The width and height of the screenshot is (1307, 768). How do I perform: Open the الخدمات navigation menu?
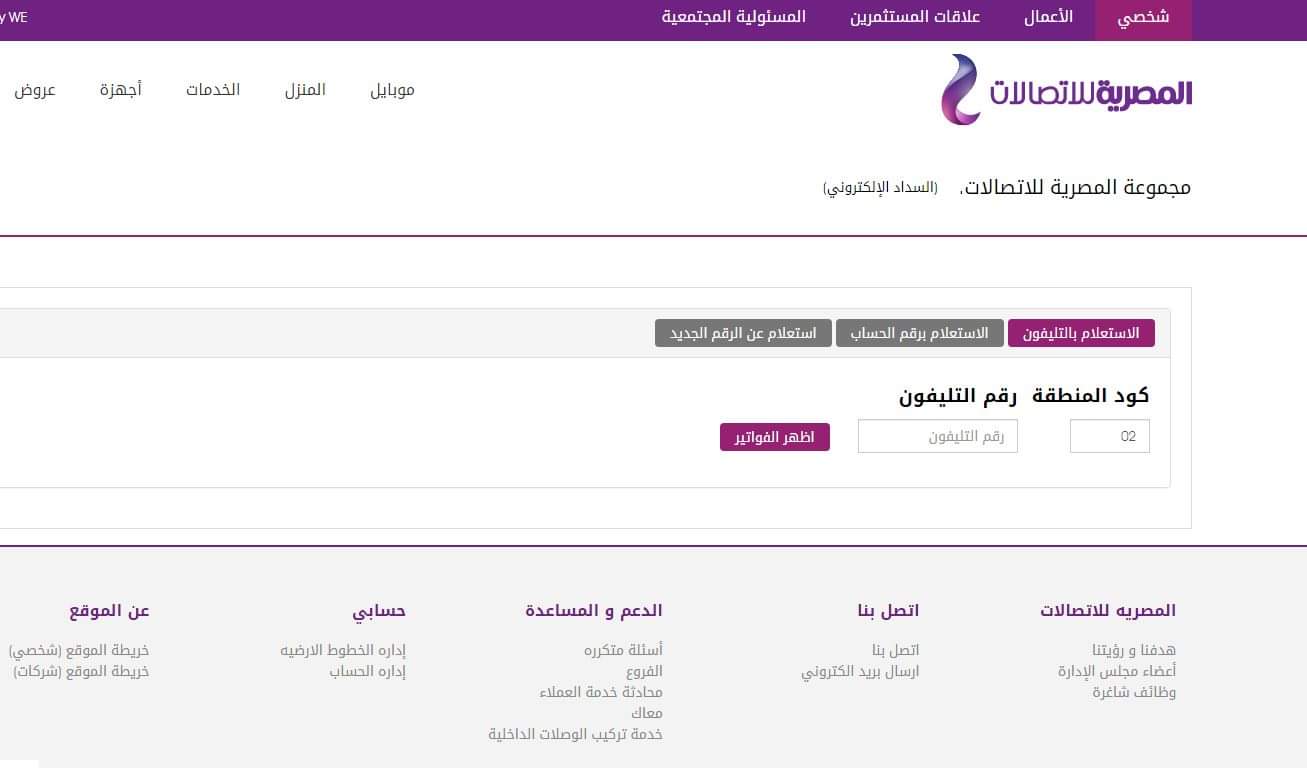(x=213, y=90)
